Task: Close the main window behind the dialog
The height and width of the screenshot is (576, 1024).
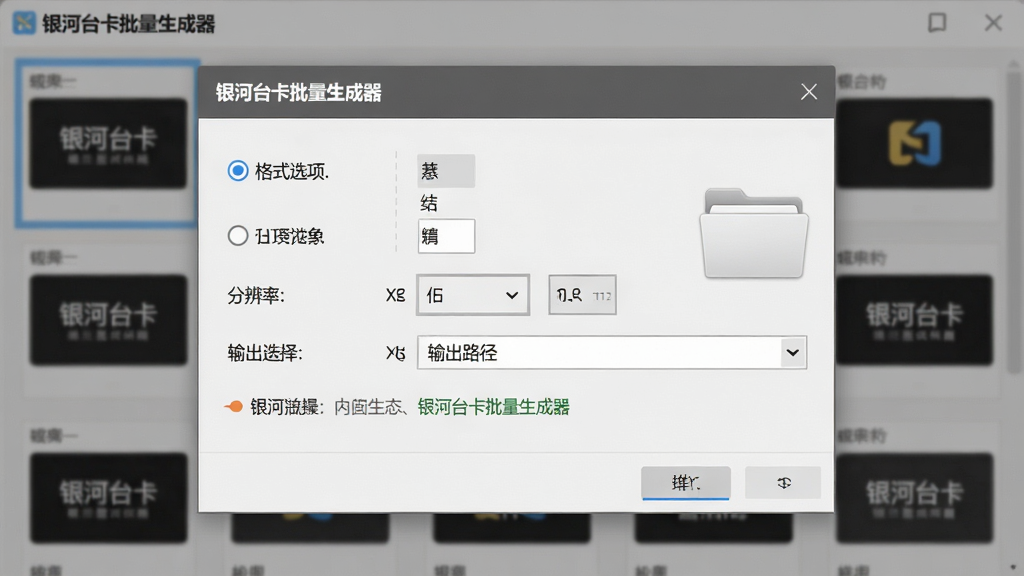Action: (993, 23)
